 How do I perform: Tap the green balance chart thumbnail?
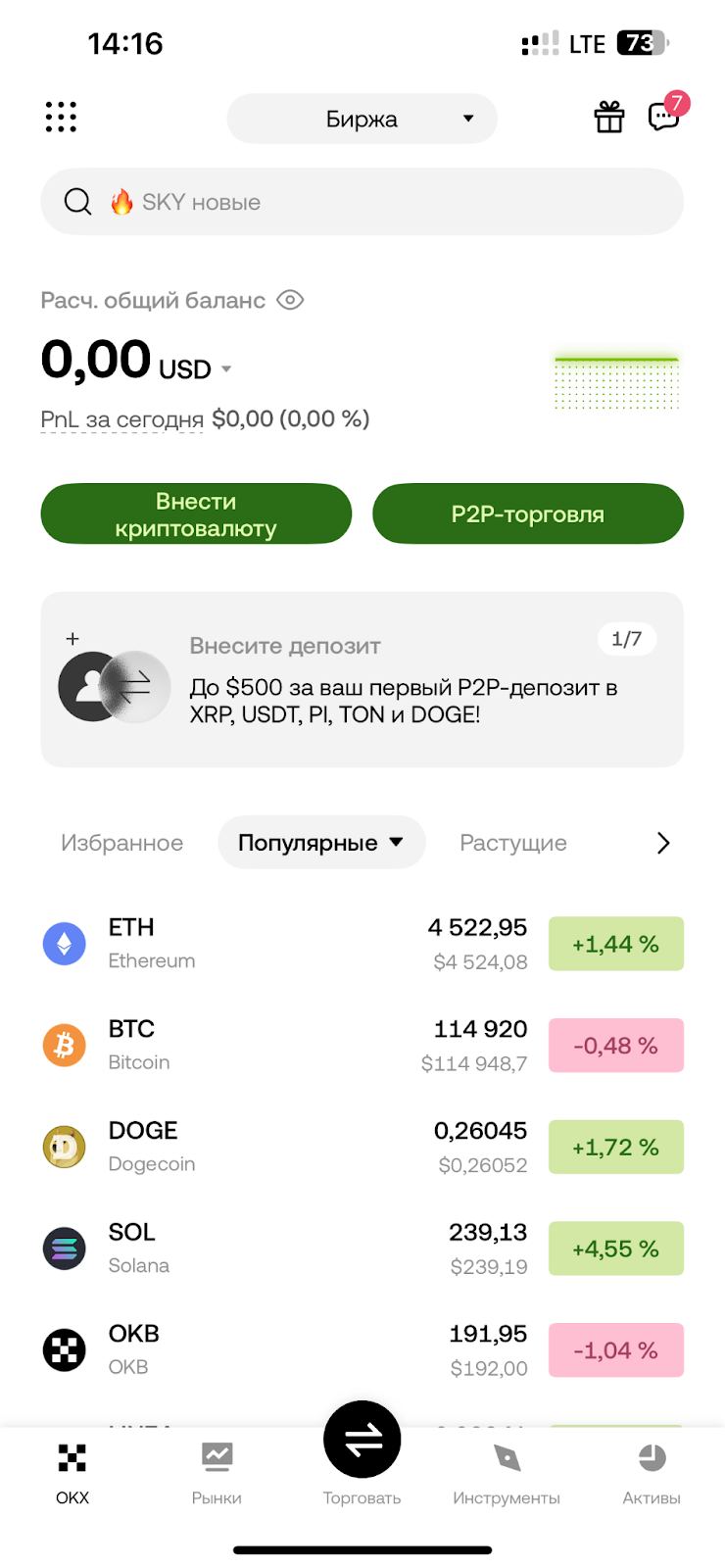click(x=616, y=383)
